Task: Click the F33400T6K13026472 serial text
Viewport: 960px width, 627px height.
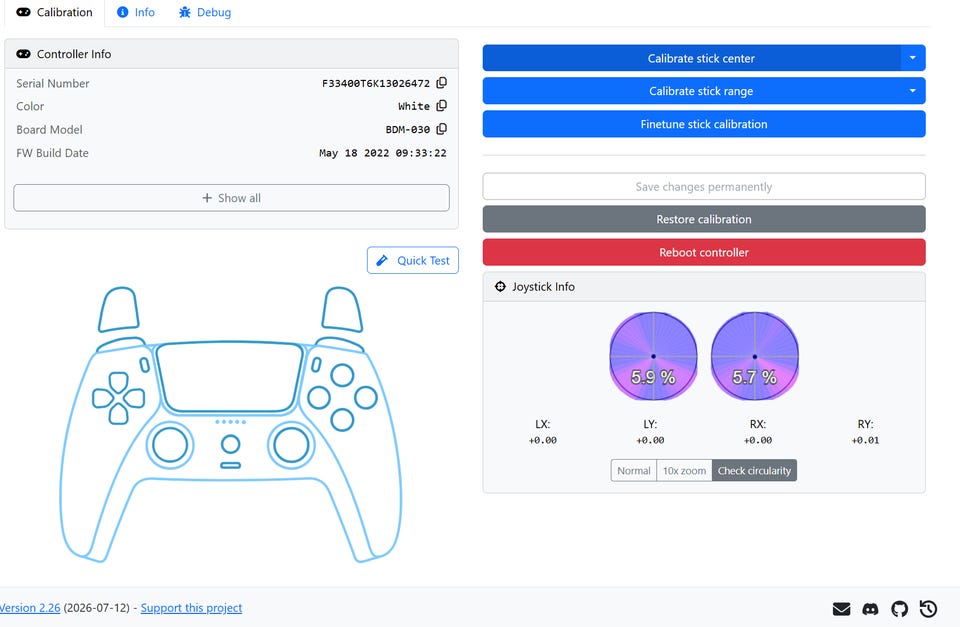Action: click(x=376, y=83)
